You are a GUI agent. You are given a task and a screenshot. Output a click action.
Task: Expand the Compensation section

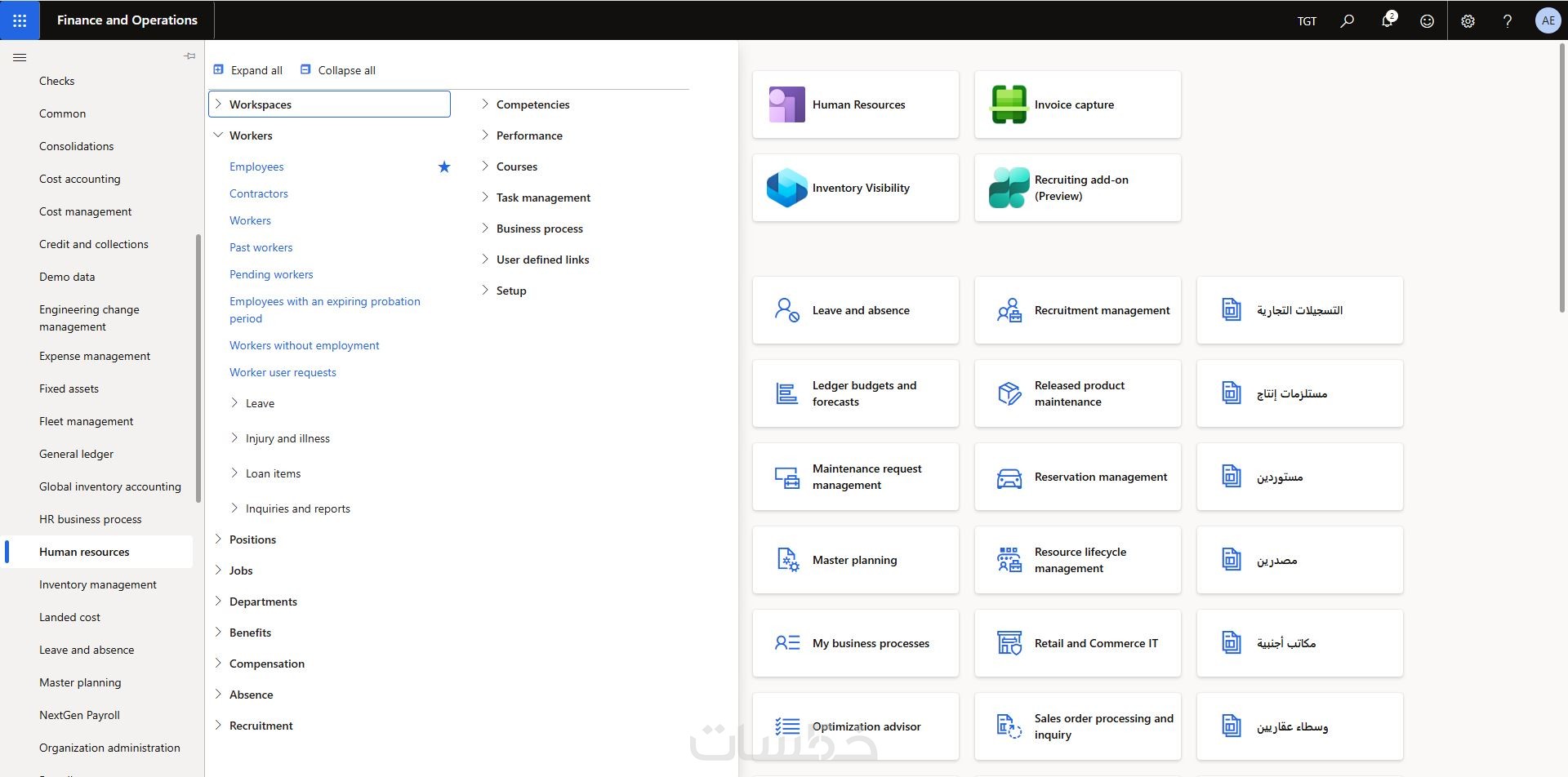[x=218, y=664]
